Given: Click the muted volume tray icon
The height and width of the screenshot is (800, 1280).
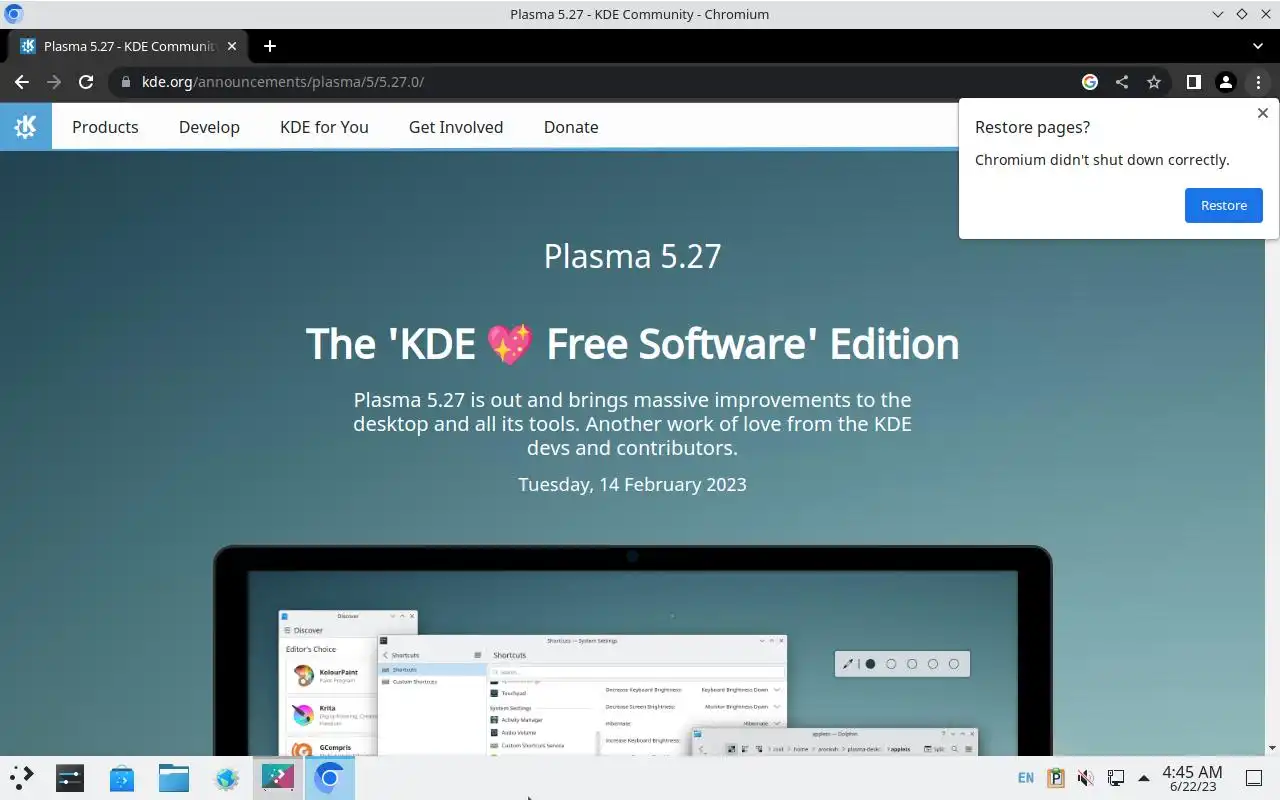Looking at the screenshot, I should [1086, 778].
